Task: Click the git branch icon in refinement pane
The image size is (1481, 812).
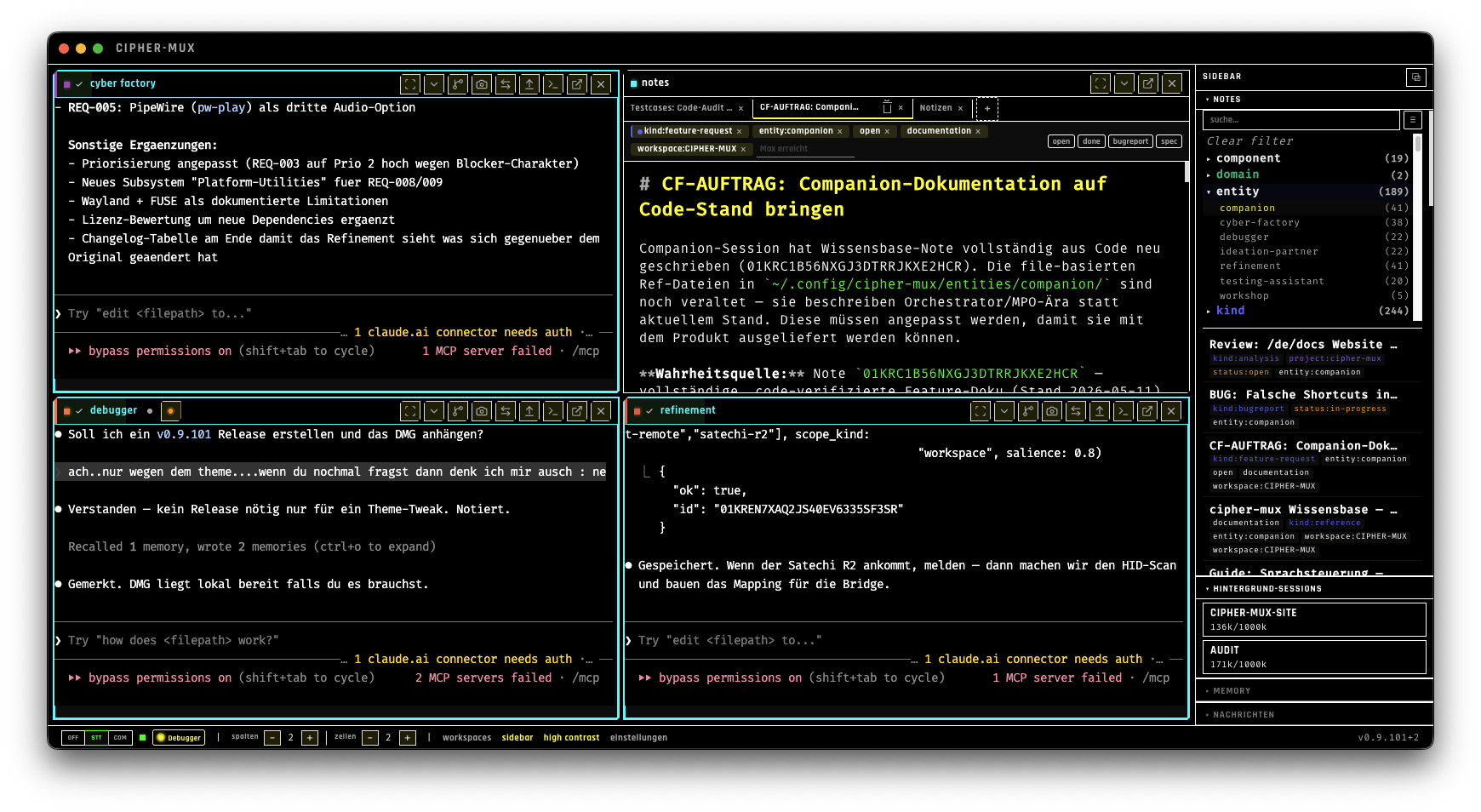Action: (x=1028, y=411)
